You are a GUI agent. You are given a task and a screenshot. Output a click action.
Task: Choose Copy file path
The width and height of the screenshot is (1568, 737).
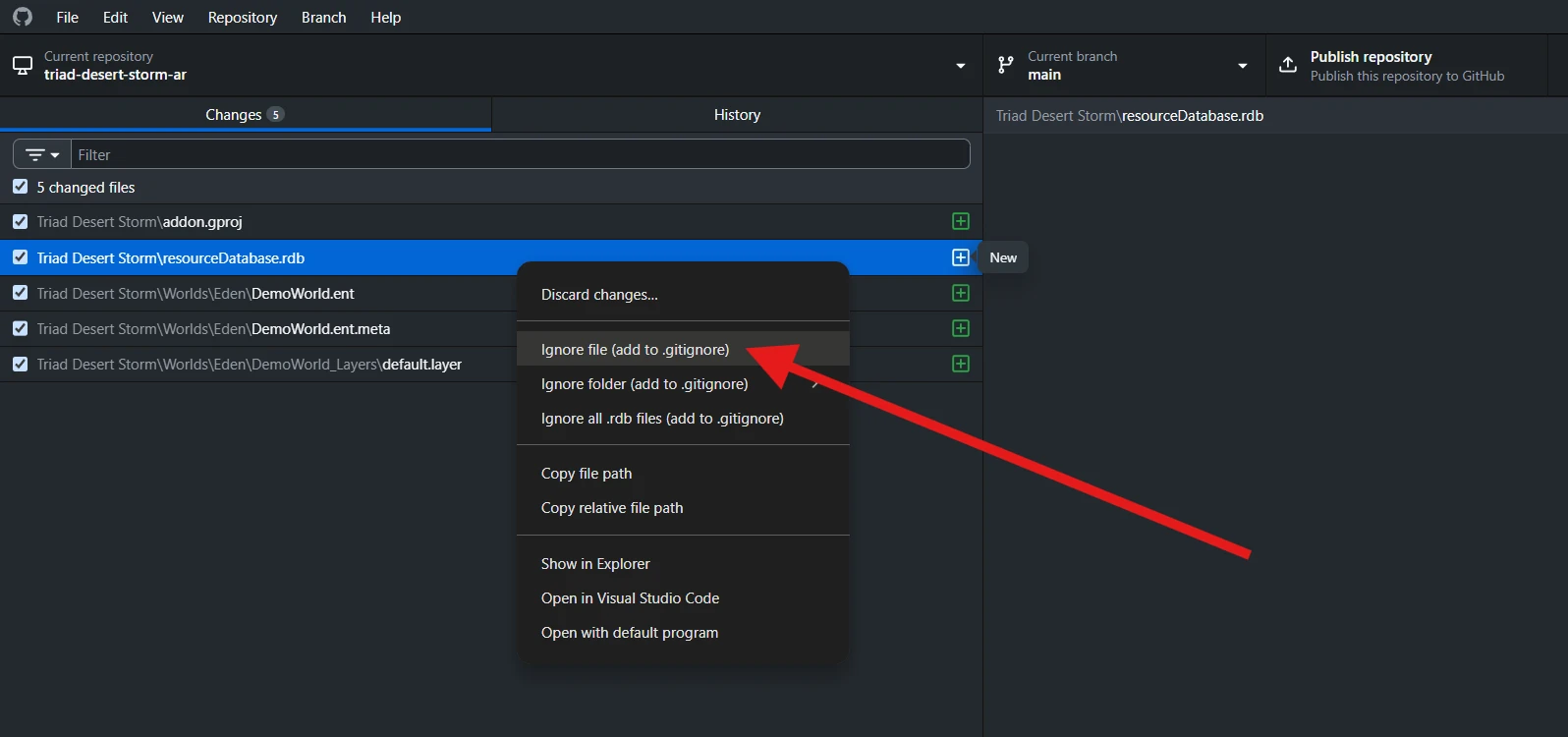pos(683,474)
